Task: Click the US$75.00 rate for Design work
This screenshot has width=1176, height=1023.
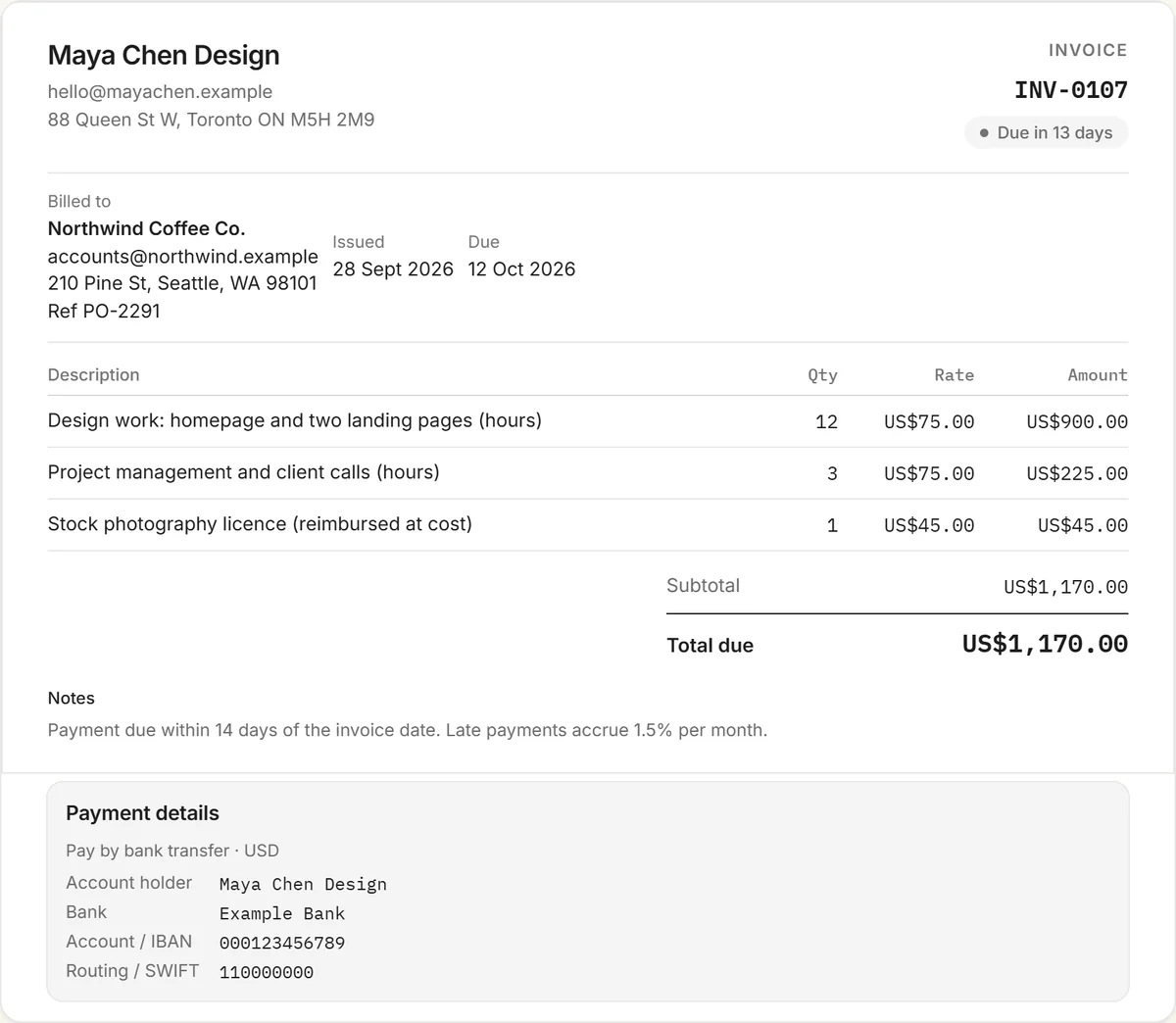Action: (x=929, y=421)
